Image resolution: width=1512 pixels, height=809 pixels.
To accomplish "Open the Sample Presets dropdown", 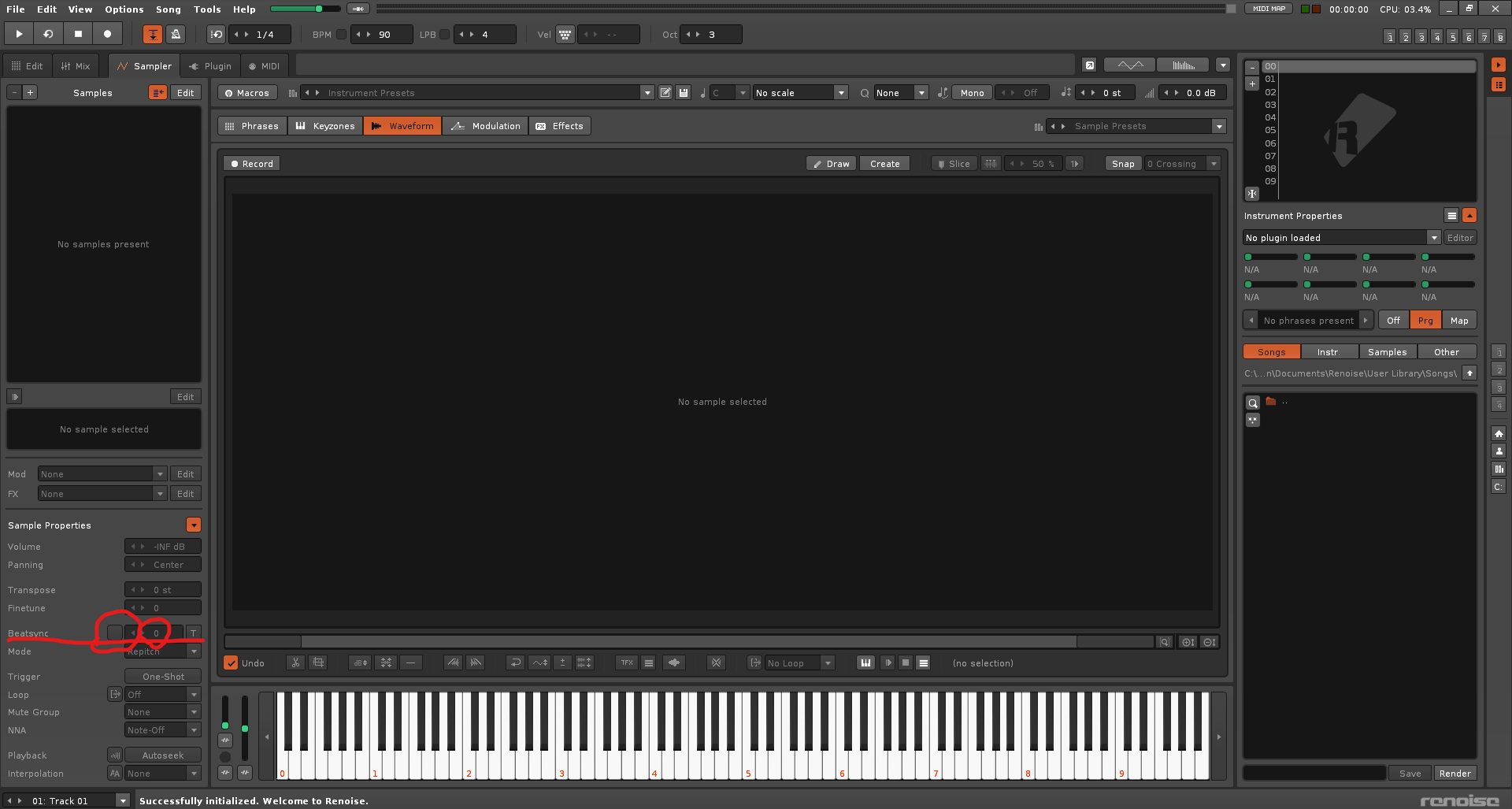I will coord(1219,126).
